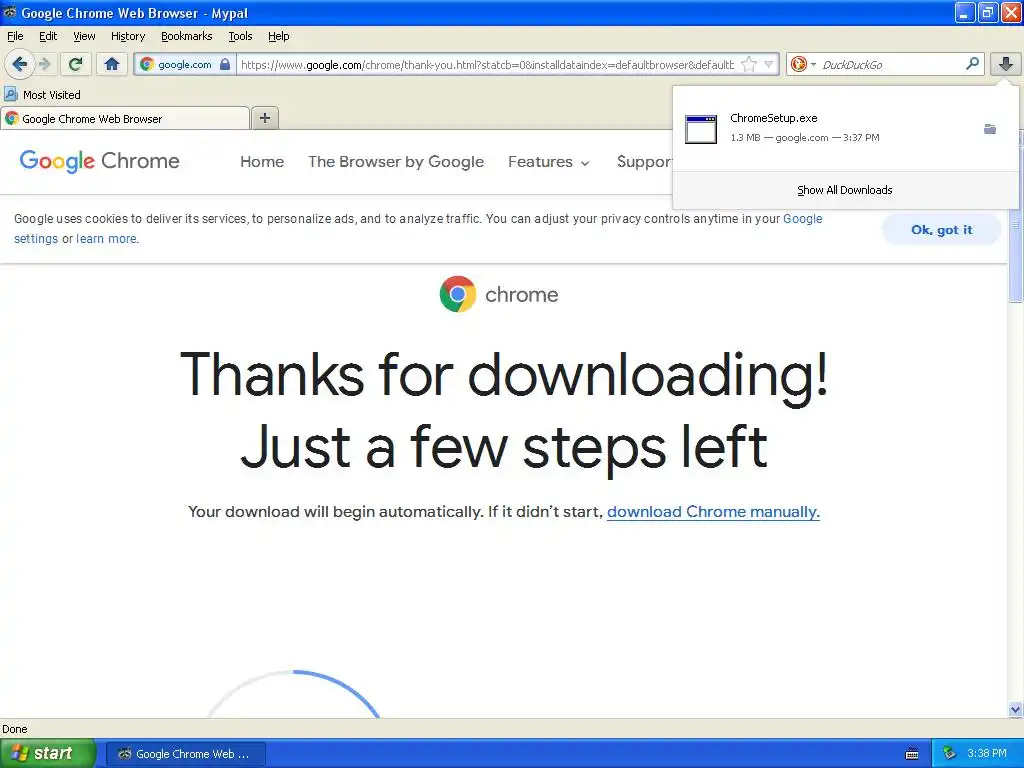Reload the page with the refresh icon
1024x768 pixels.
75,64
